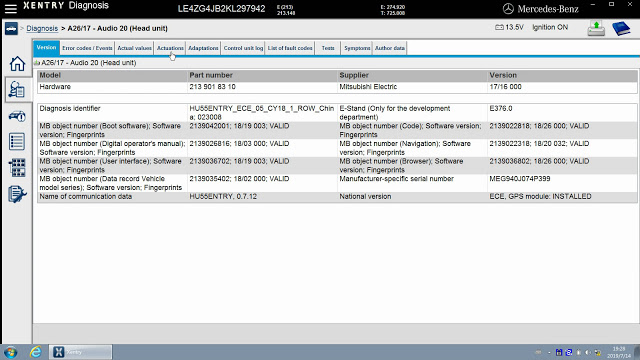Select the Mitsubishi Electric supplier cell
Viewport: 640px width, 360px height.
[x=413, y=87]
